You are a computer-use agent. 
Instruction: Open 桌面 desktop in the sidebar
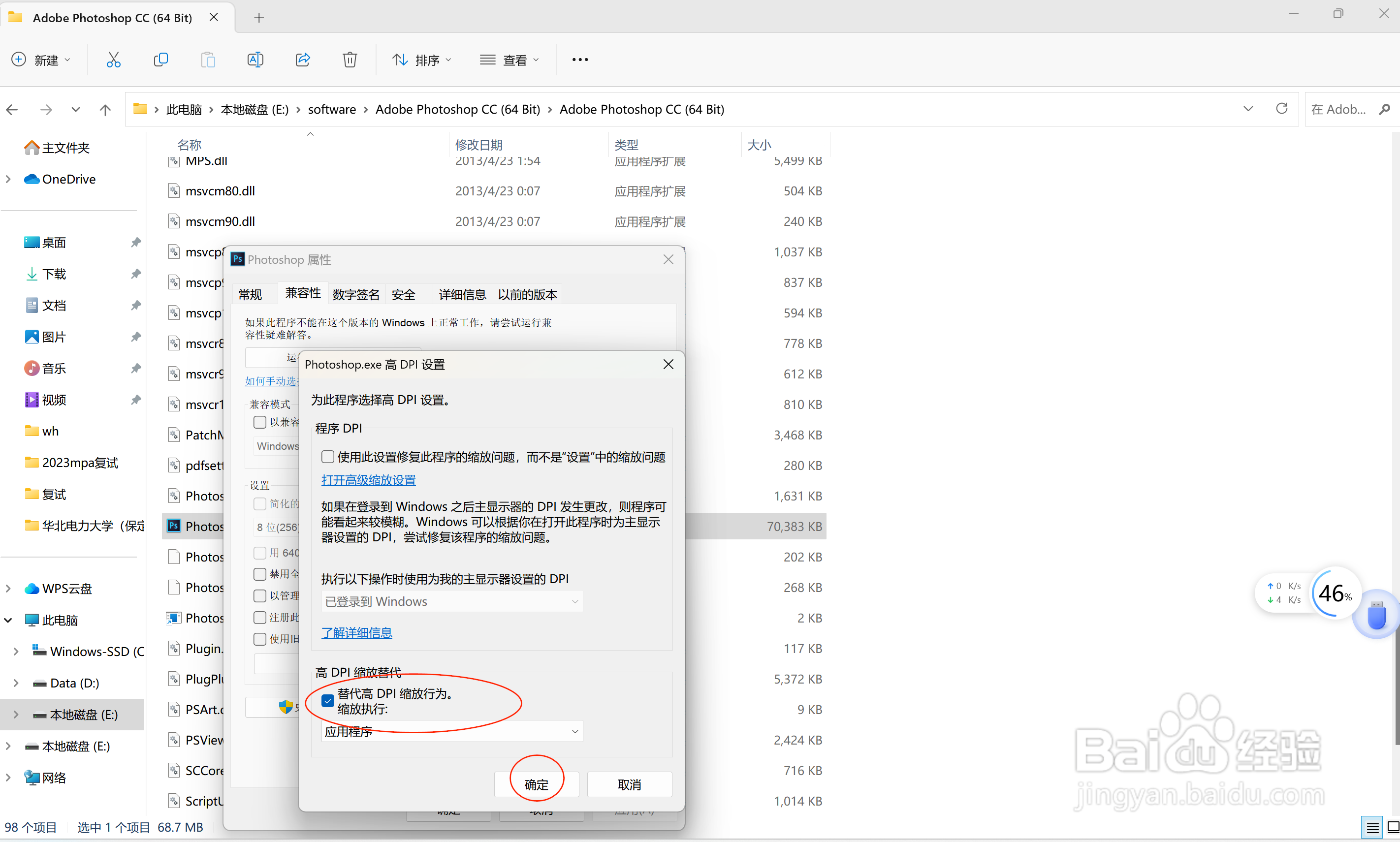(x=45, y=242)
